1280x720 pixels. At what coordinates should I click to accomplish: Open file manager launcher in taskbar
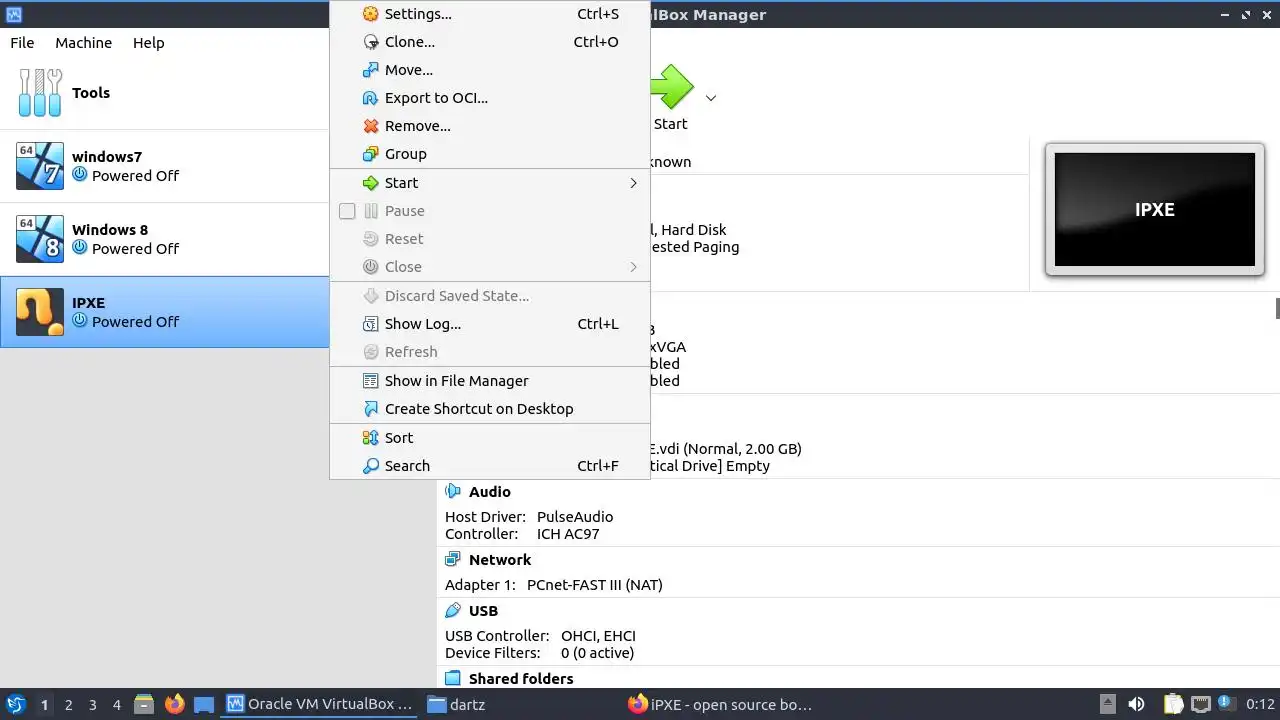[144, 705]
